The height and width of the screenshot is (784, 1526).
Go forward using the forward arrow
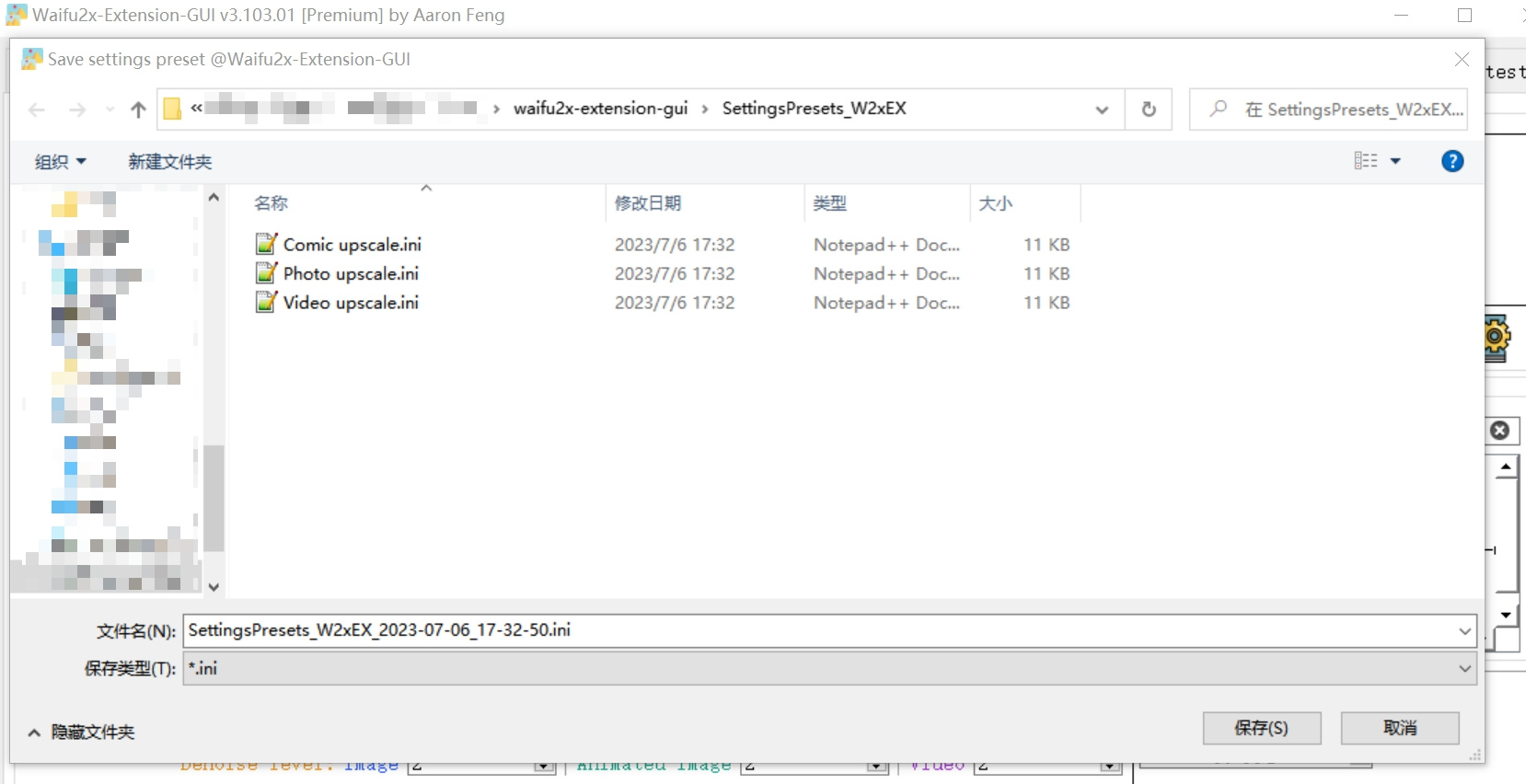click(77, 110)
